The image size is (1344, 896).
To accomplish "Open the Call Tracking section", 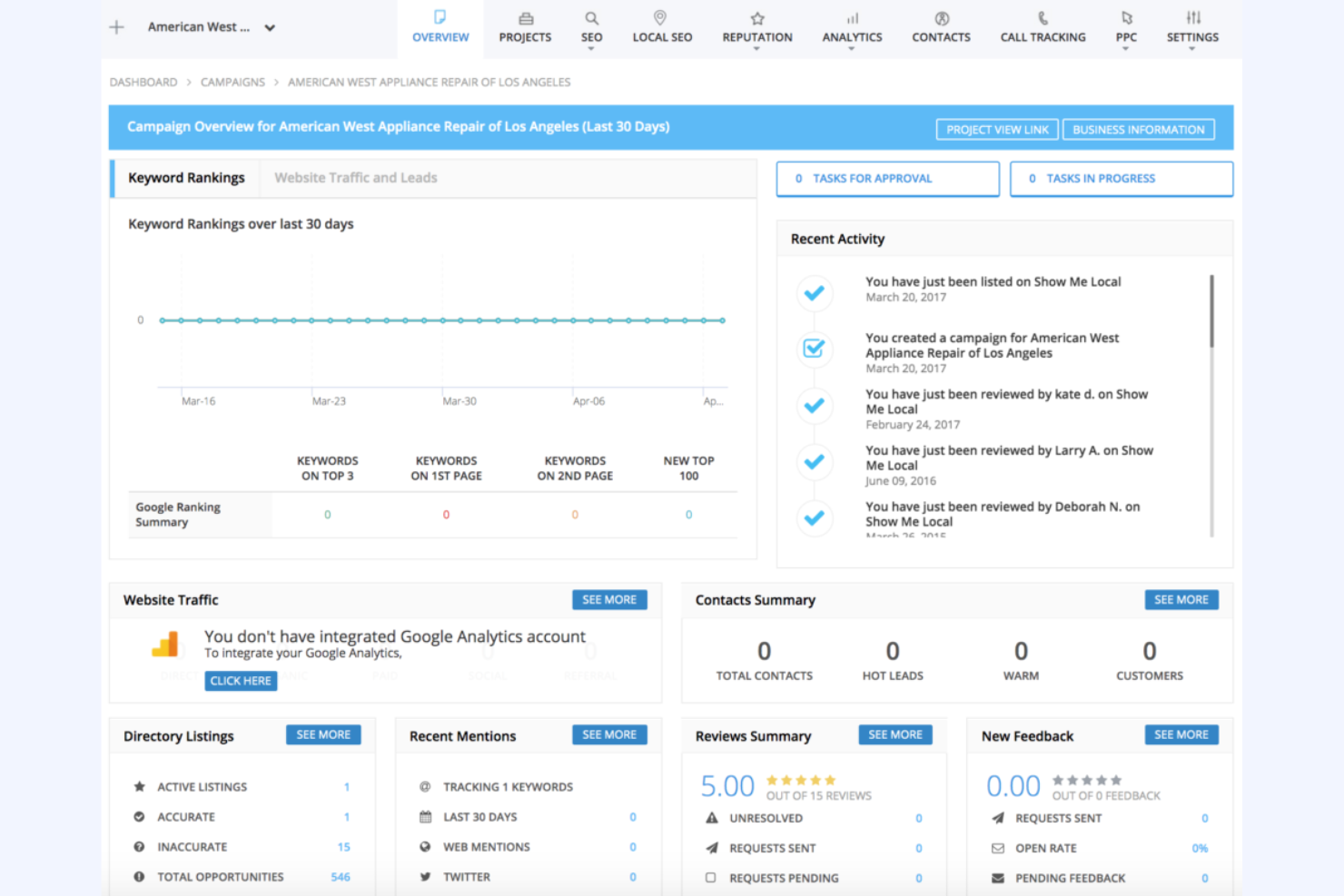I will (x=1043, y=27).
